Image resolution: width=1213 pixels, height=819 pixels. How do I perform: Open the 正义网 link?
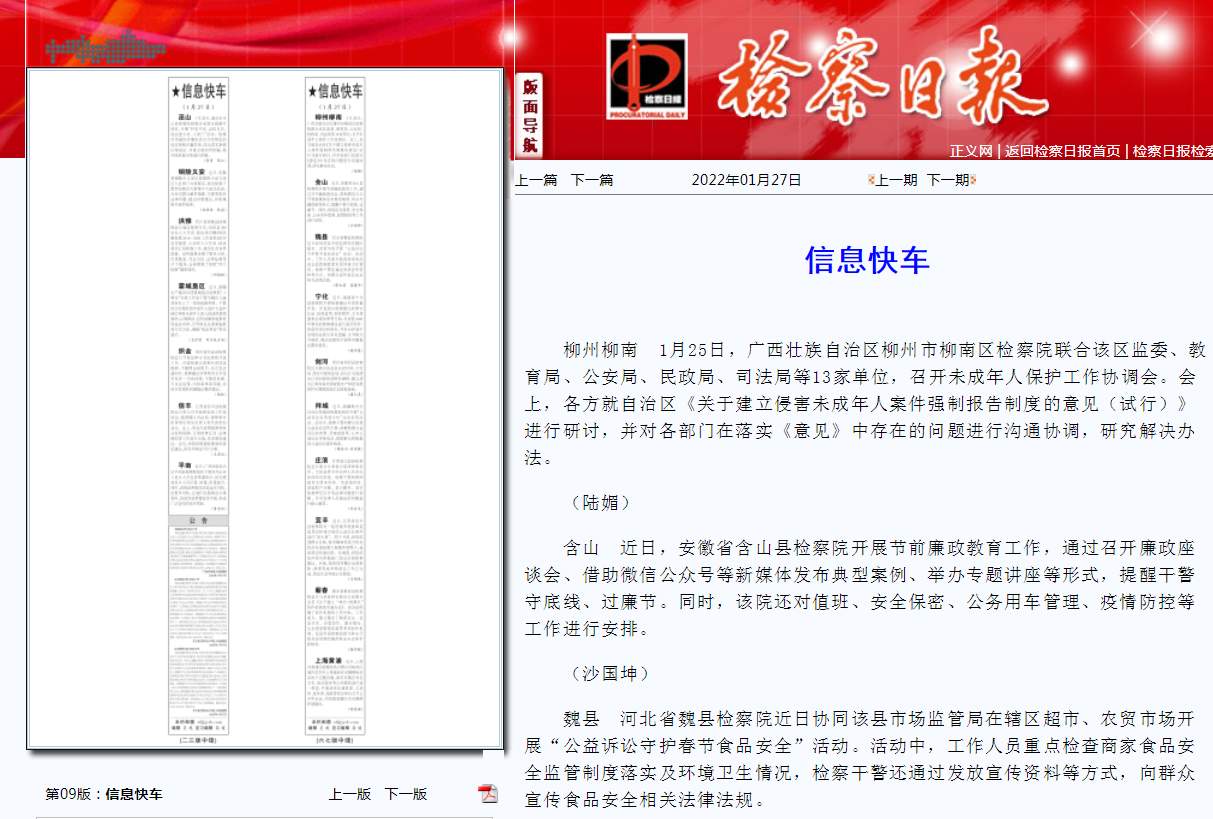pos(971,151)
